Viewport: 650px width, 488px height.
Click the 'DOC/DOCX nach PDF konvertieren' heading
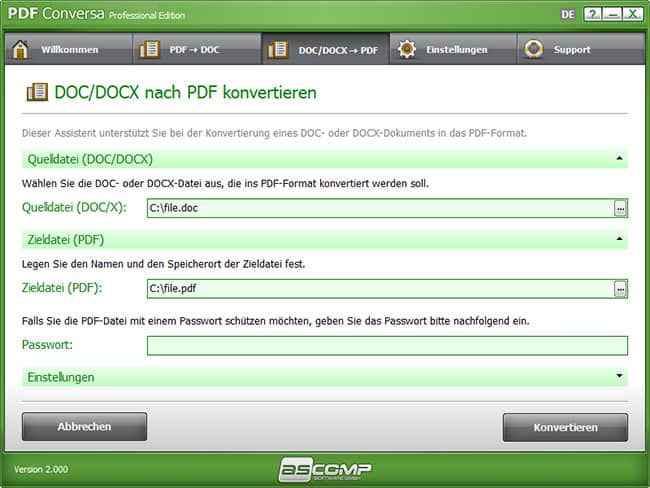185,92
